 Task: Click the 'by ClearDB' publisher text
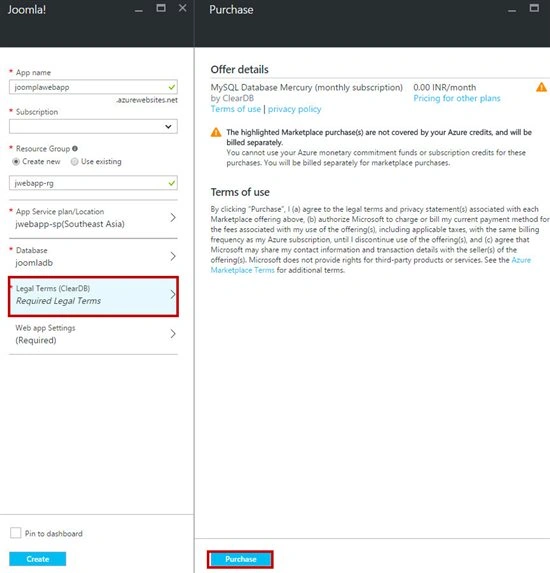point(232,98)
